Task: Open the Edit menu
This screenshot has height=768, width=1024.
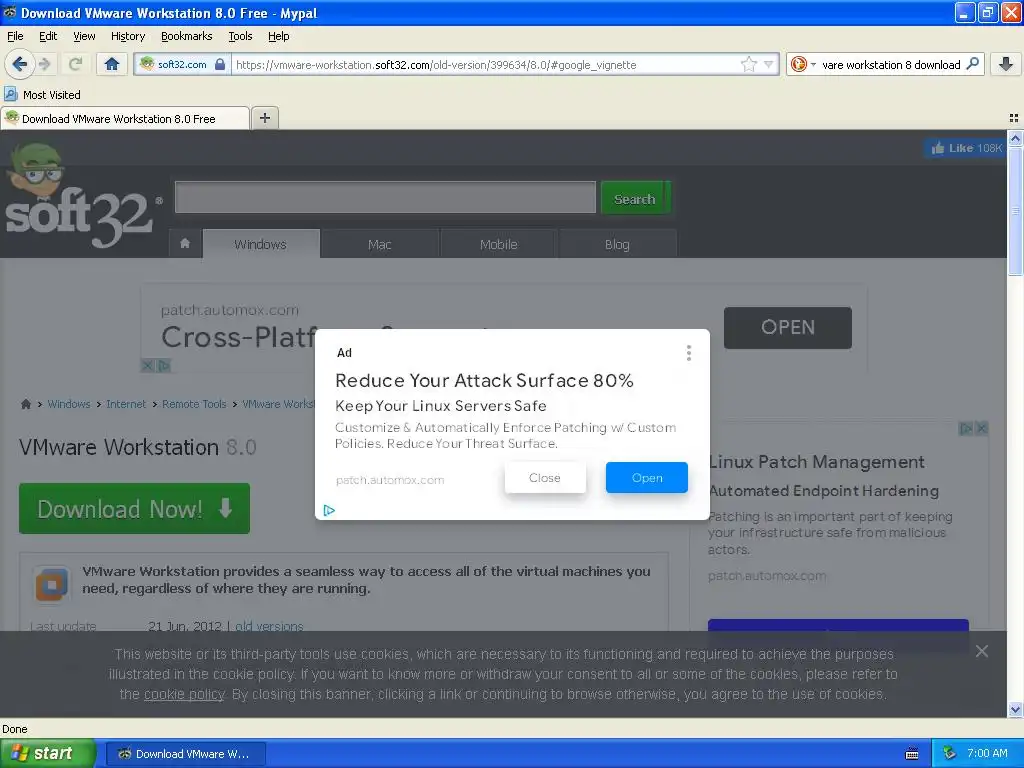Action: [48, 36]
